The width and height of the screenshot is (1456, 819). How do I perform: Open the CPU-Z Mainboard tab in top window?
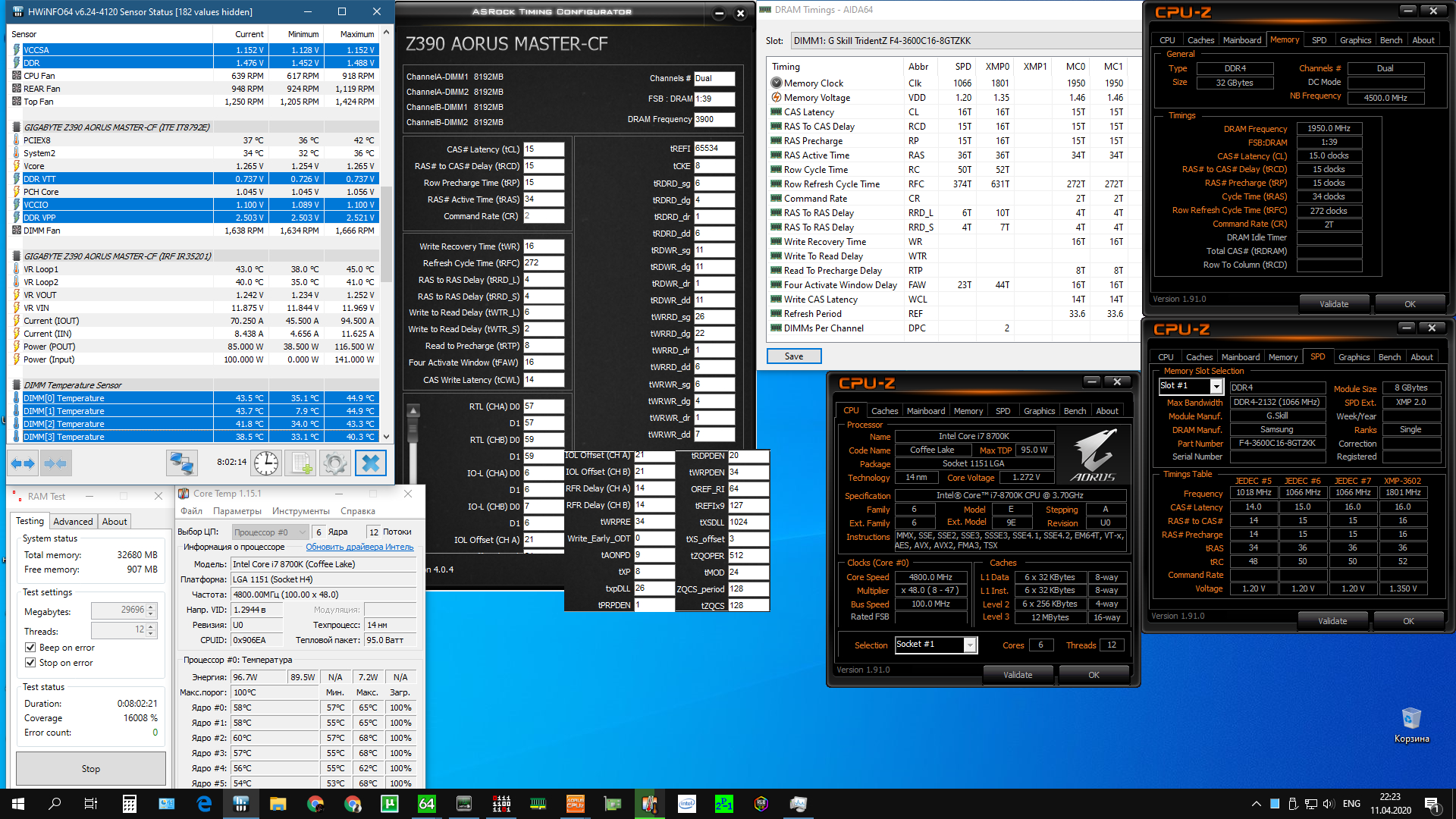[1242, 40]
